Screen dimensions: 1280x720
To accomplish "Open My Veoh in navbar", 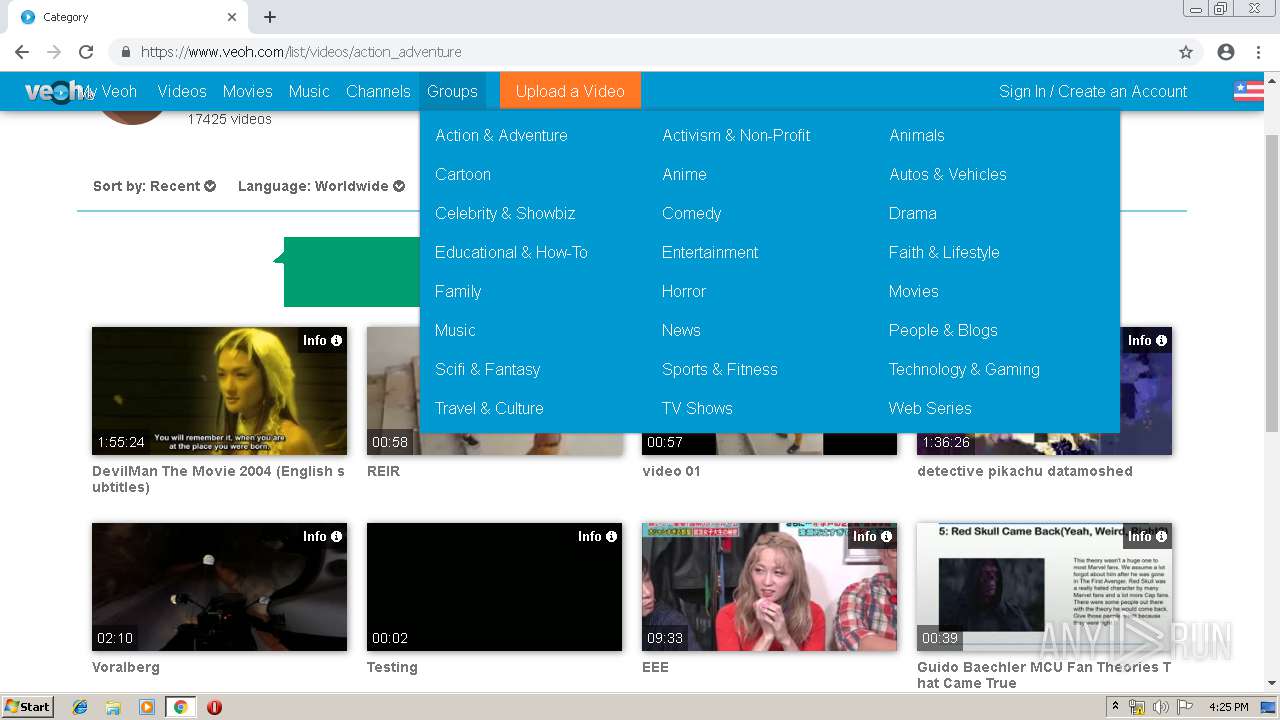I will pyautogui.click(x=109, y=91).
